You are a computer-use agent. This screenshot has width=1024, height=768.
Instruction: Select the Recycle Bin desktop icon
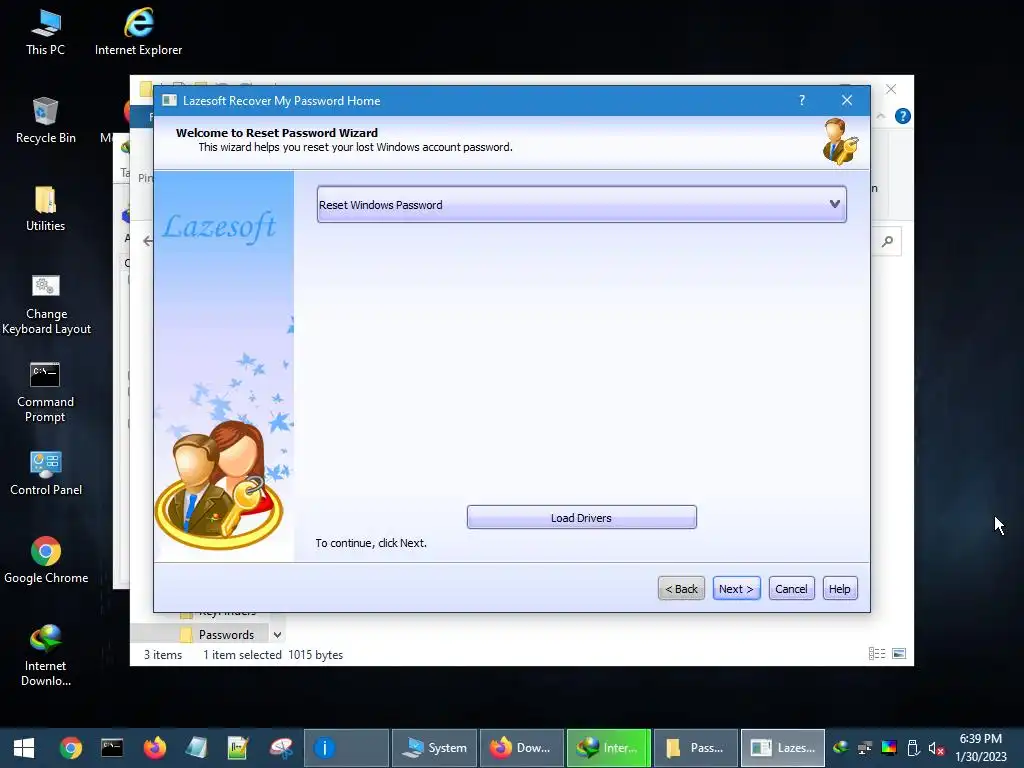tap(45, 120)
